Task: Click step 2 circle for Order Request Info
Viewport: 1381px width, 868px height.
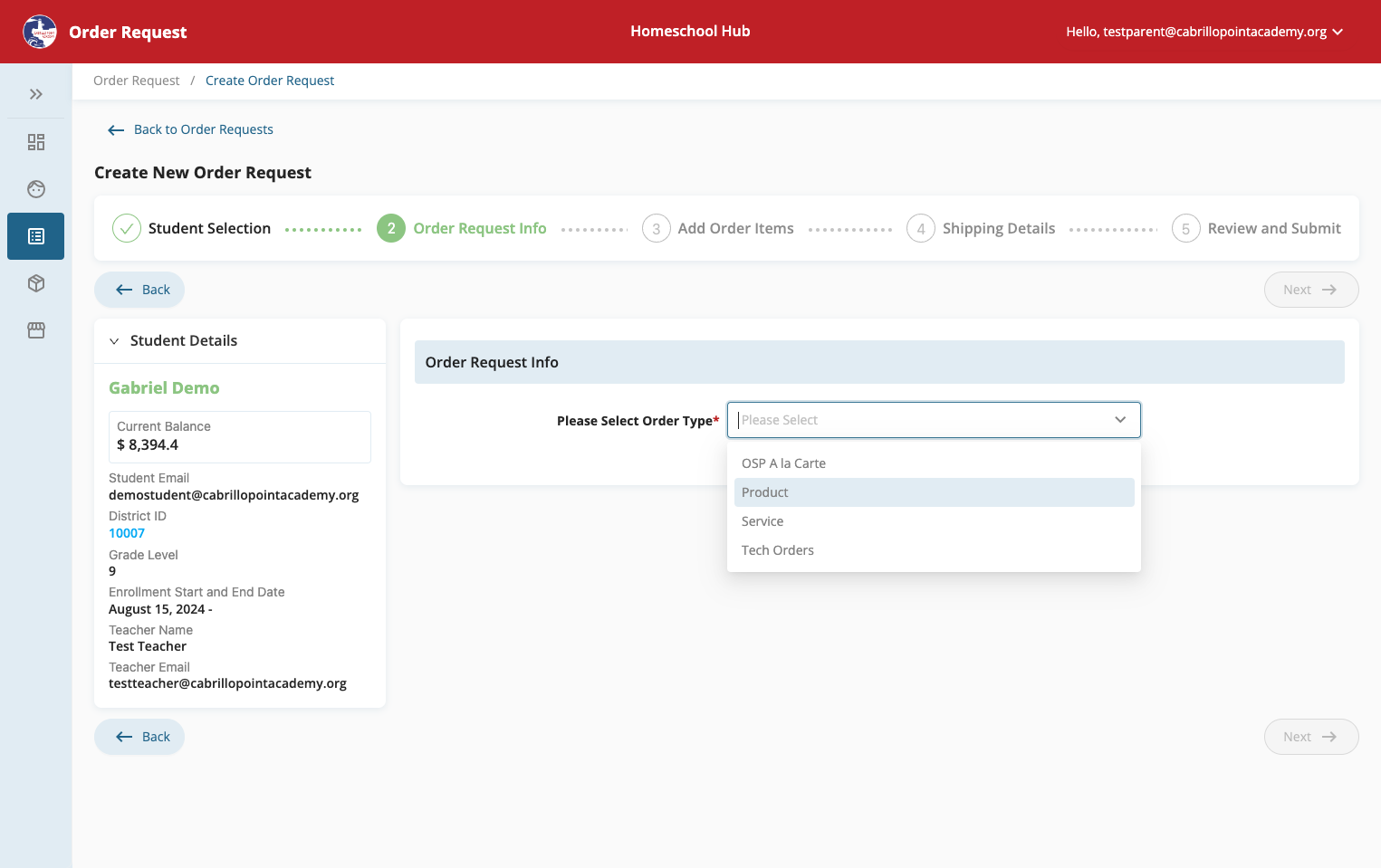Action: pyautogui.click(x=391, y=228)
